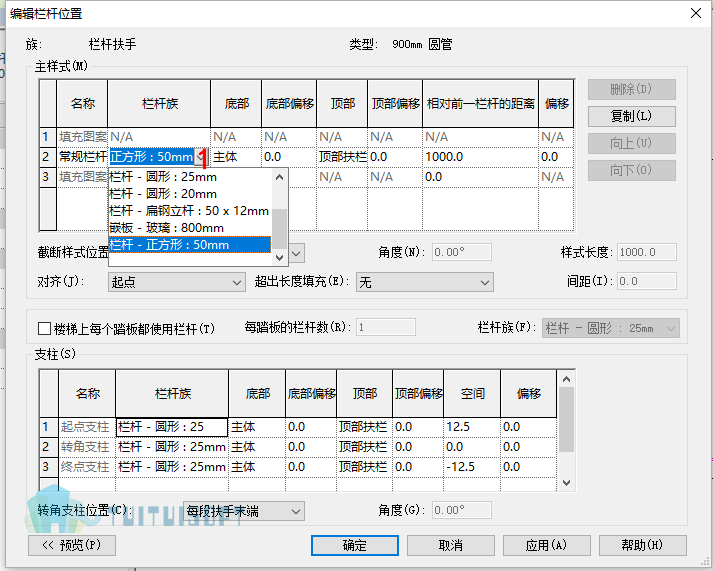Image resolution: width=713 pixels, height=571 pixels.
Task: Click 栏杆族 cell of 转角支柱 row
Action: pyautogui.click(x=172, y=447)
